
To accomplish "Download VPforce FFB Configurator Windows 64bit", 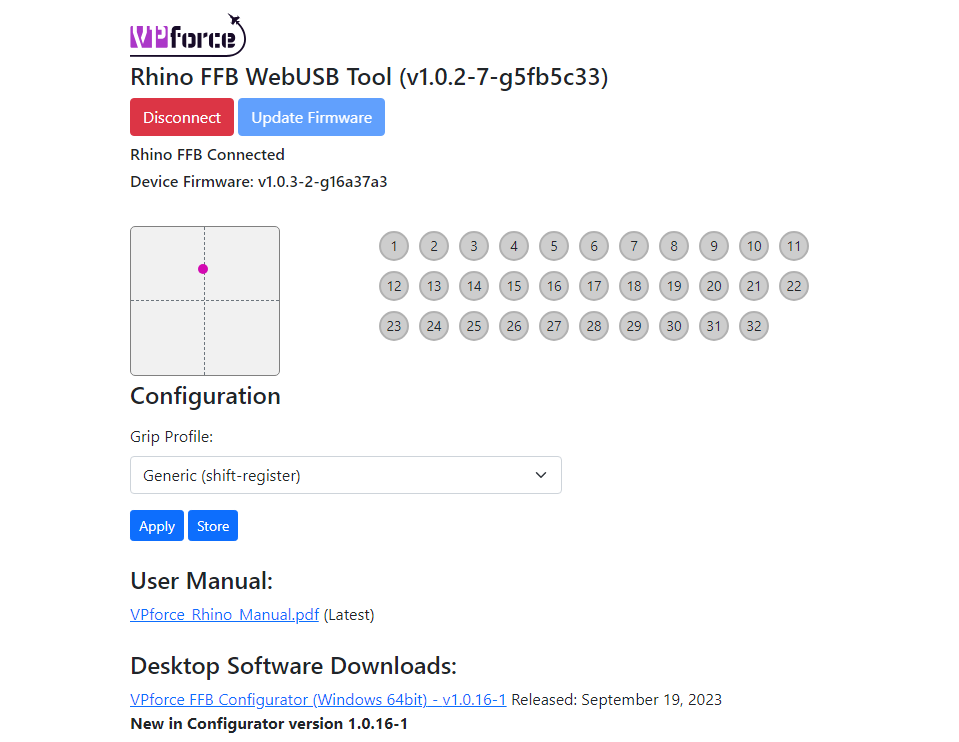I will tap(318, 699).
